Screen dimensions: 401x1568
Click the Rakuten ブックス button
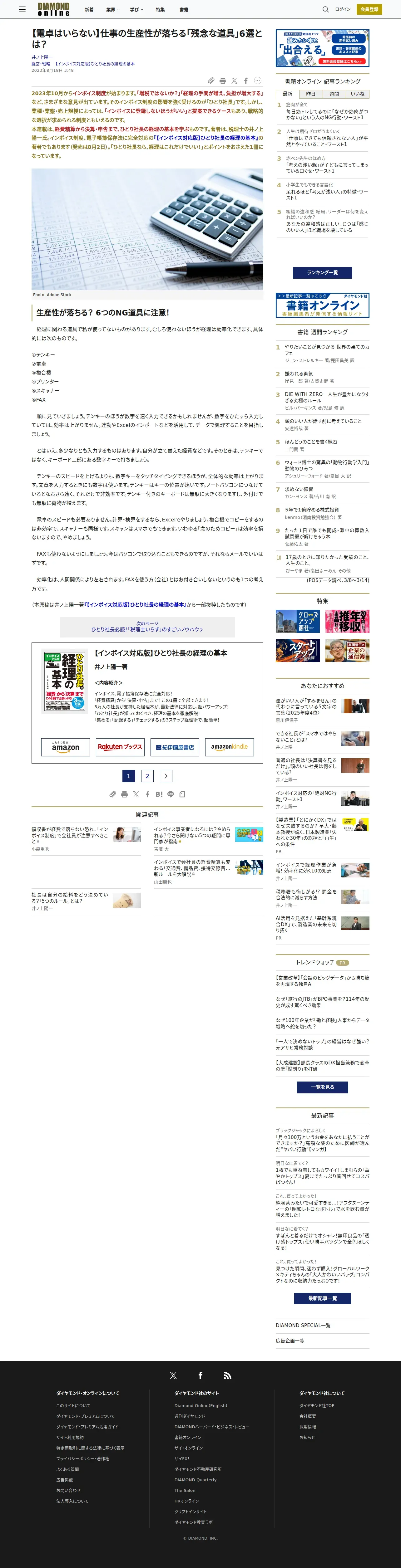click(120, 747)
